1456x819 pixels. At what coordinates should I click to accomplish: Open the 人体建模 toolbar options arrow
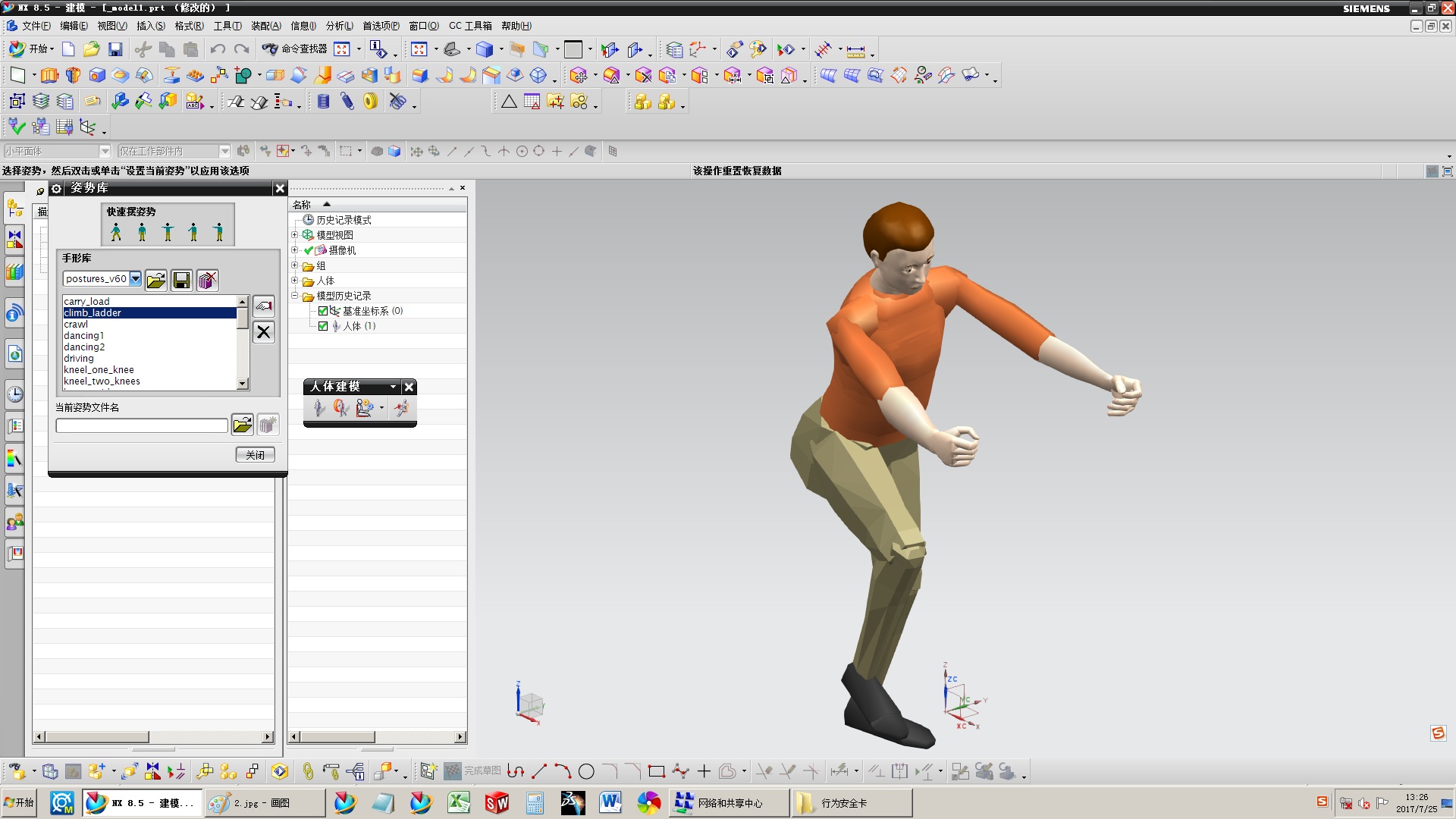click(393, 387)
